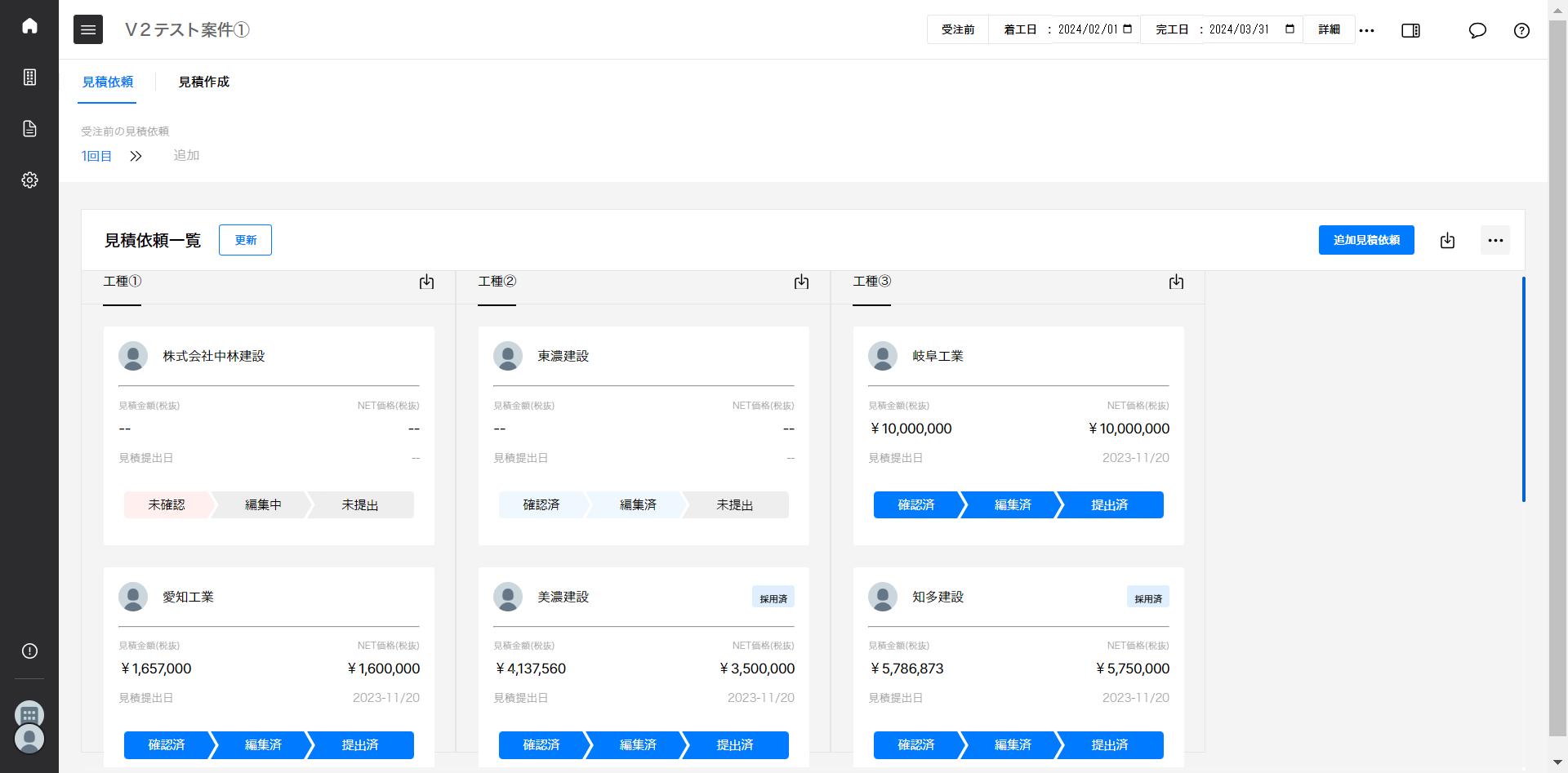Click the 更新 refresh button
Screen dimensions: 1568x773
coord(245,239)
